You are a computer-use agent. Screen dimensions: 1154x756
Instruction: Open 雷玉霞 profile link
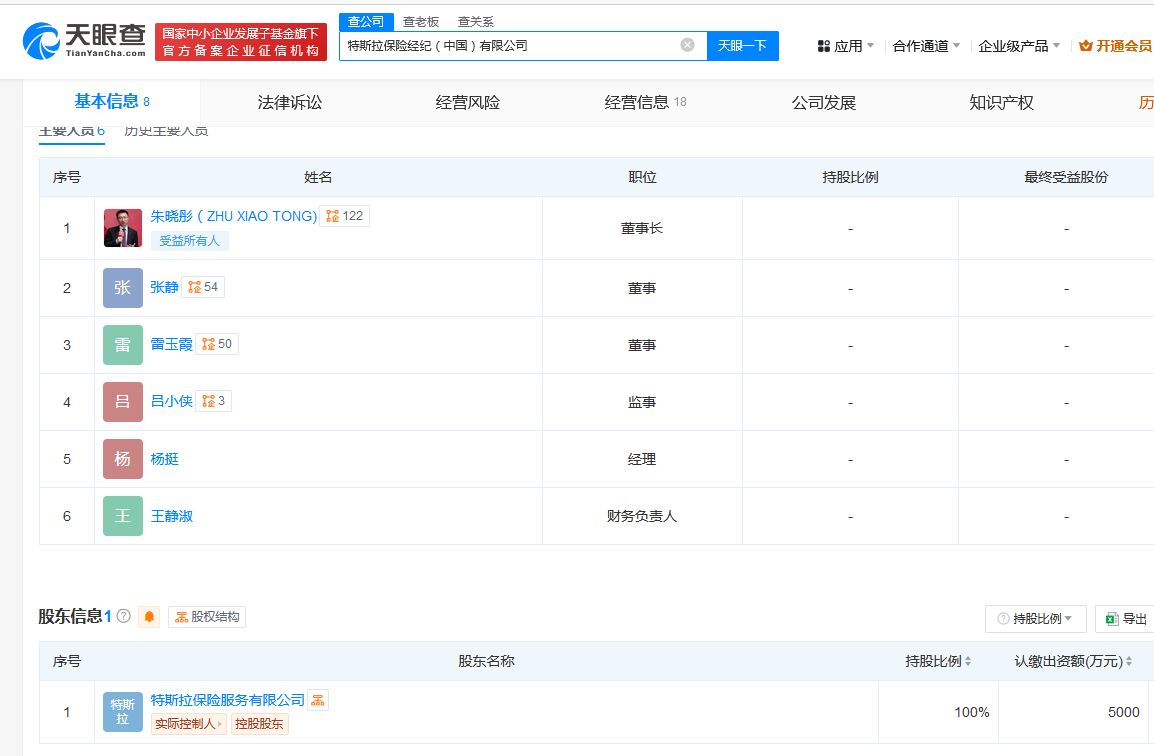(x=171, y=344)
